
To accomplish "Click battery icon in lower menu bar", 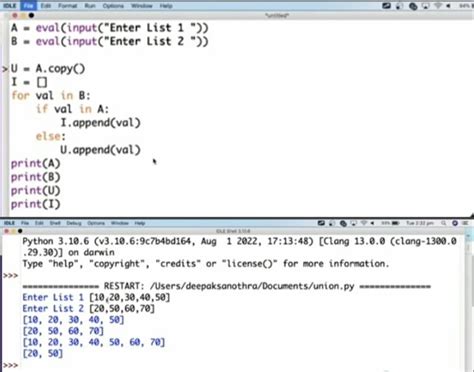I will 395,223.
